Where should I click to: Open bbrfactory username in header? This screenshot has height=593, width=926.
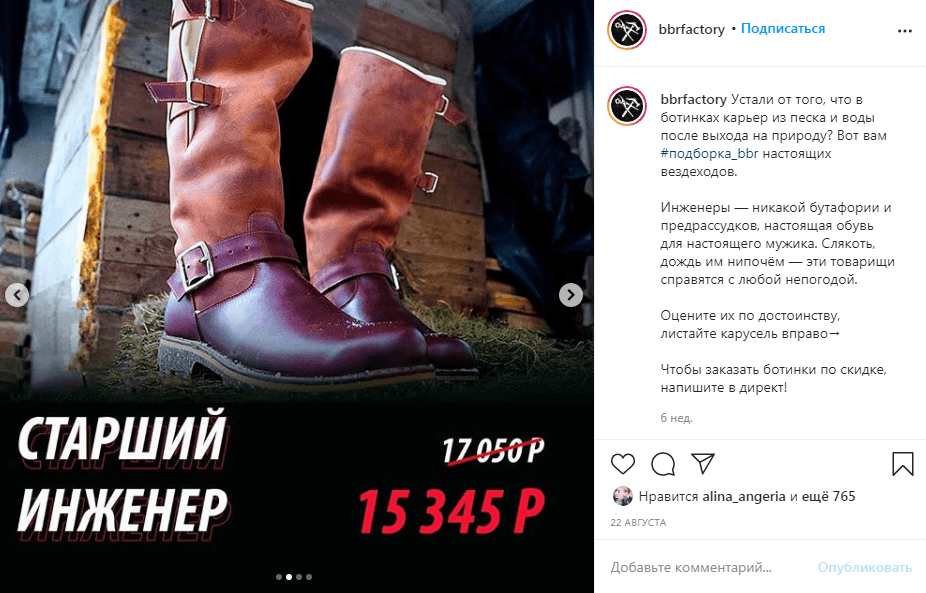(692, 29)
